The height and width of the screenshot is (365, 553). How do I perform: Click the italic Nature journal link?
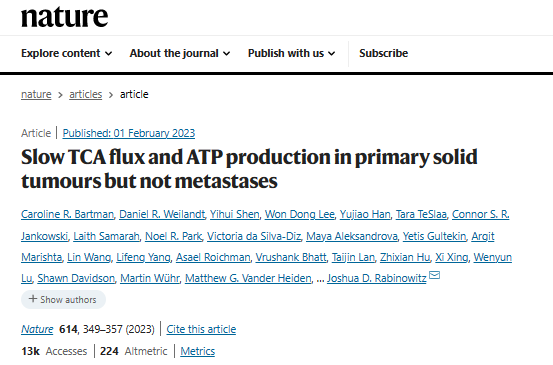(x=37, y=329)
